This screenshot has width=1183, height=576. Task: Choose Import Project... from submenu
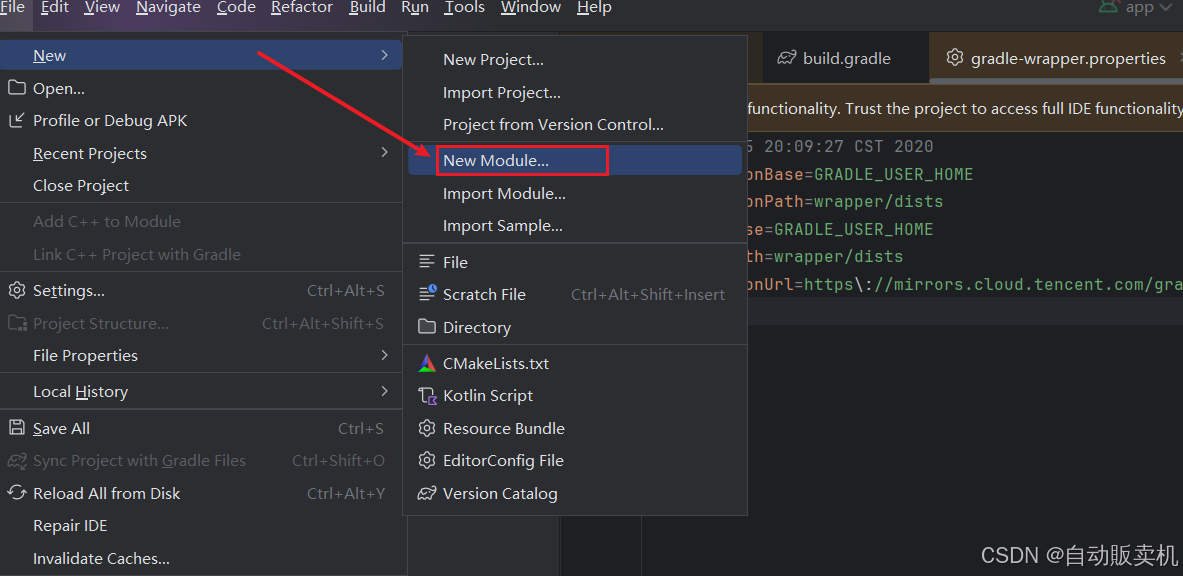point(575,92)
